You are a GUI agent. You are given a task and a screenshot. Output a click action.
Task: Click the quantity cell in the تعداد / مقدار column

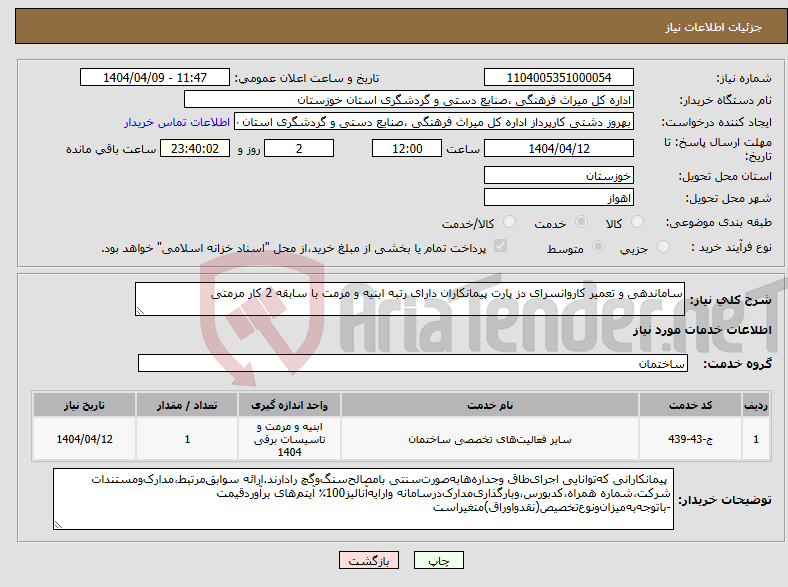pyautogui.click(x=187, y=439)
